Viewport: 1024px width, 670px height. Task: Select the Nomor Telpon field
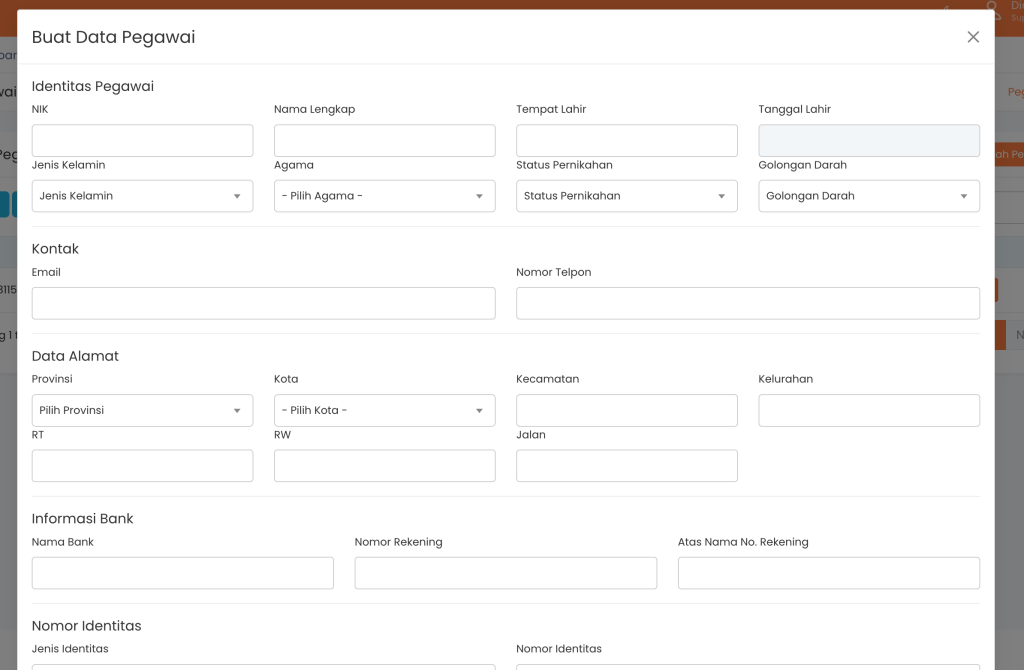pyautogui.click(x=747, y=304)
